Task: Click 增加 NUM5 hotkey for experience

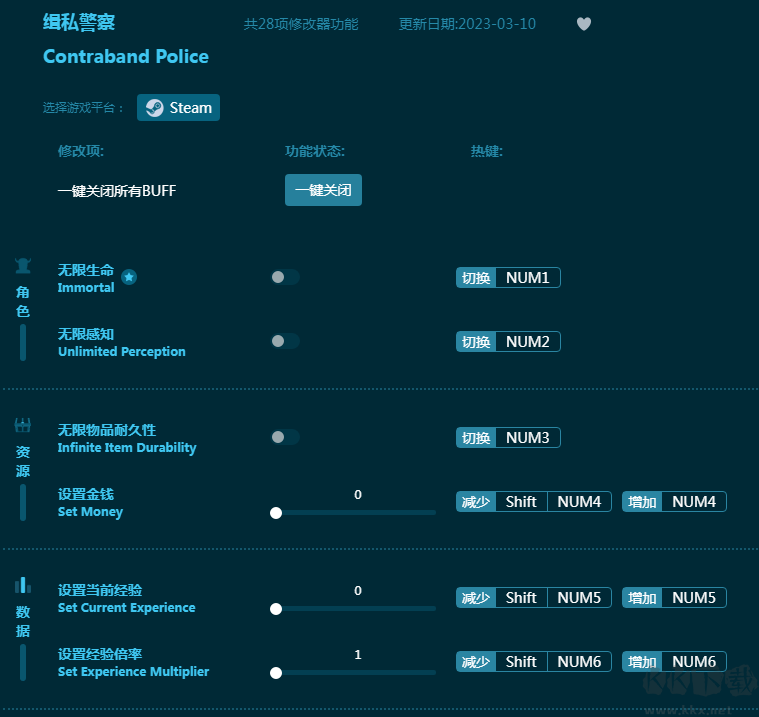Action: point(674,597)
